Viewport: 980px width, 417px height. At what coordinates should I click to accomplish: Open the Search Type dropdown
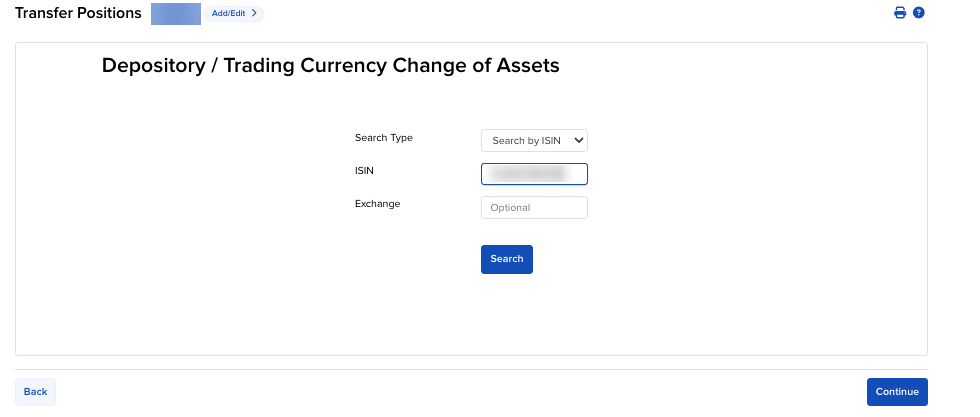tap(534, 141)
